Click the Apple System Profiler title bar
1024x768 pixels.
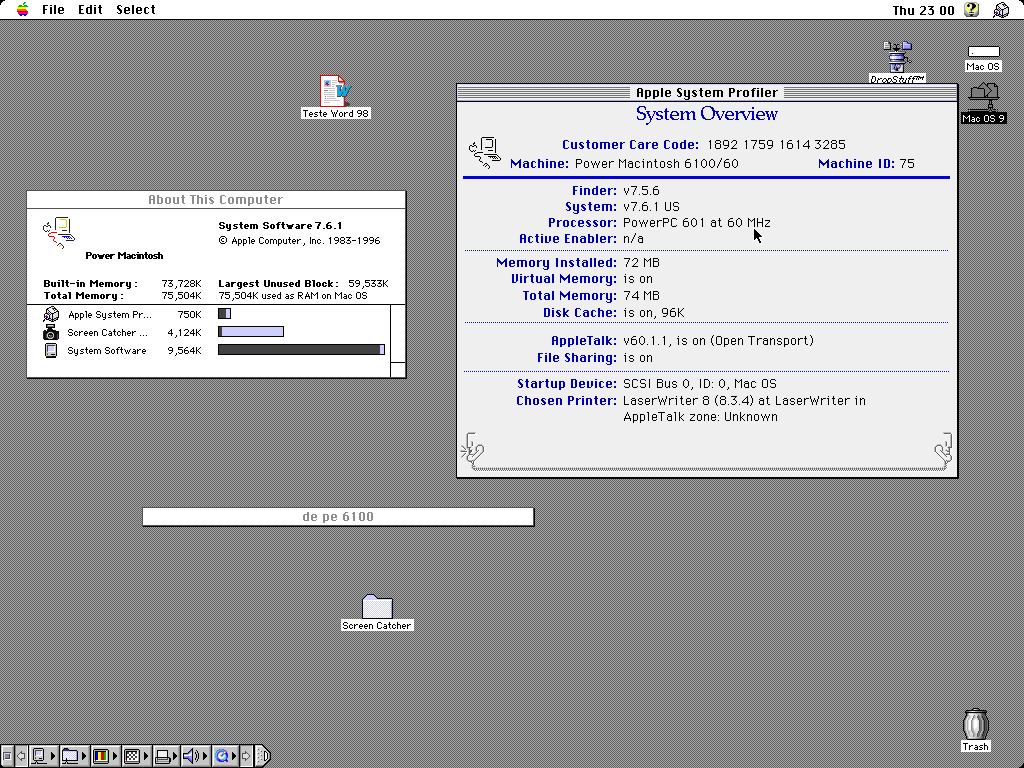click(707, 93)
